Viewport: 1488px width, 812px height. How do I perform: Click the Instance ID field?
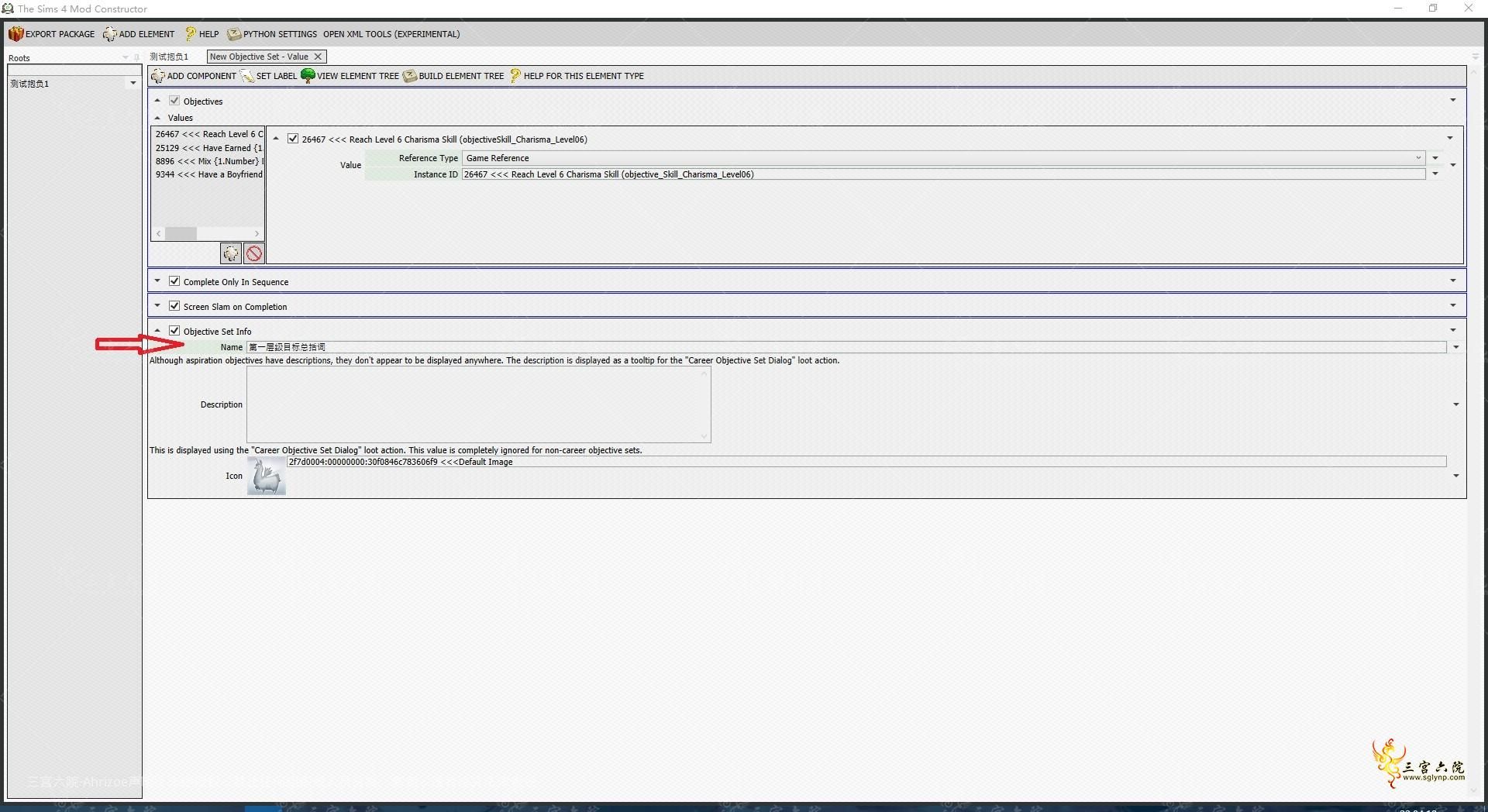943,174
